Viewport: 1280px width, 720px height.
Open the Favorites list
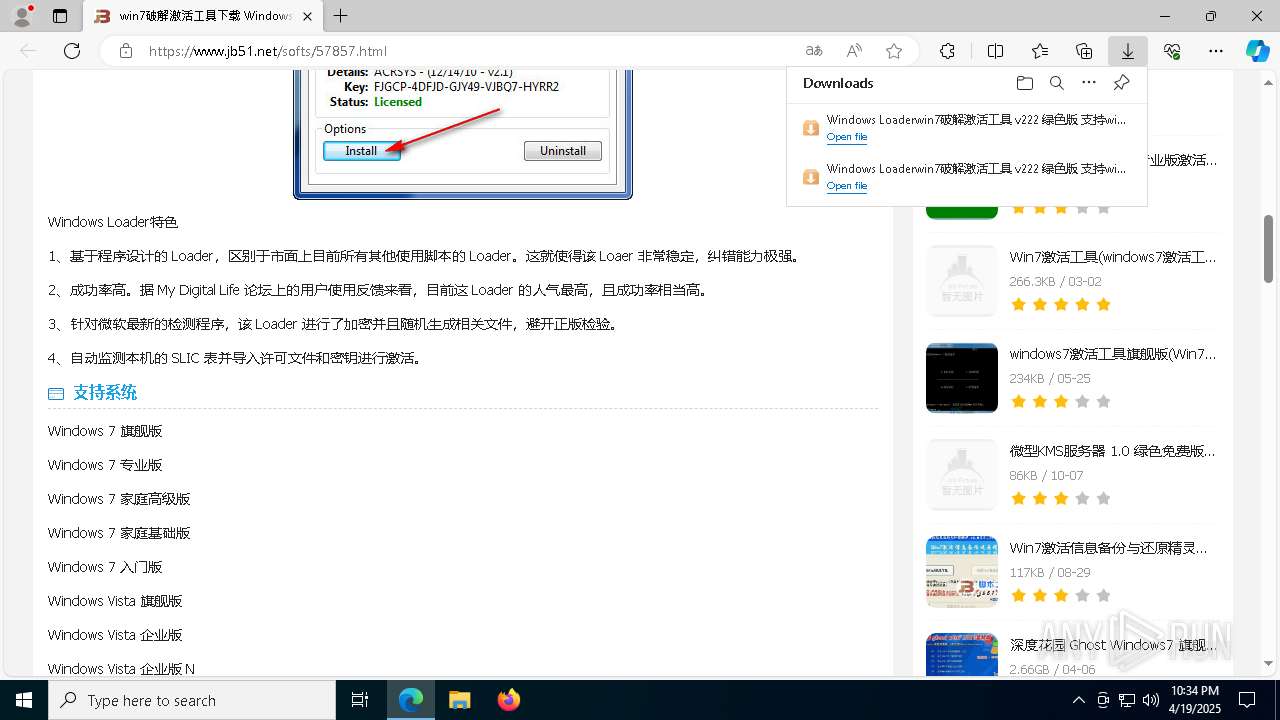(x=1040, y=51)
